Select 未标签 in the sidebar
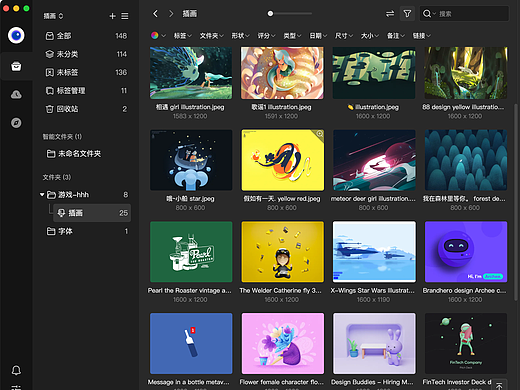The width and height of the screenshot is (520, 390). (86, 72)
